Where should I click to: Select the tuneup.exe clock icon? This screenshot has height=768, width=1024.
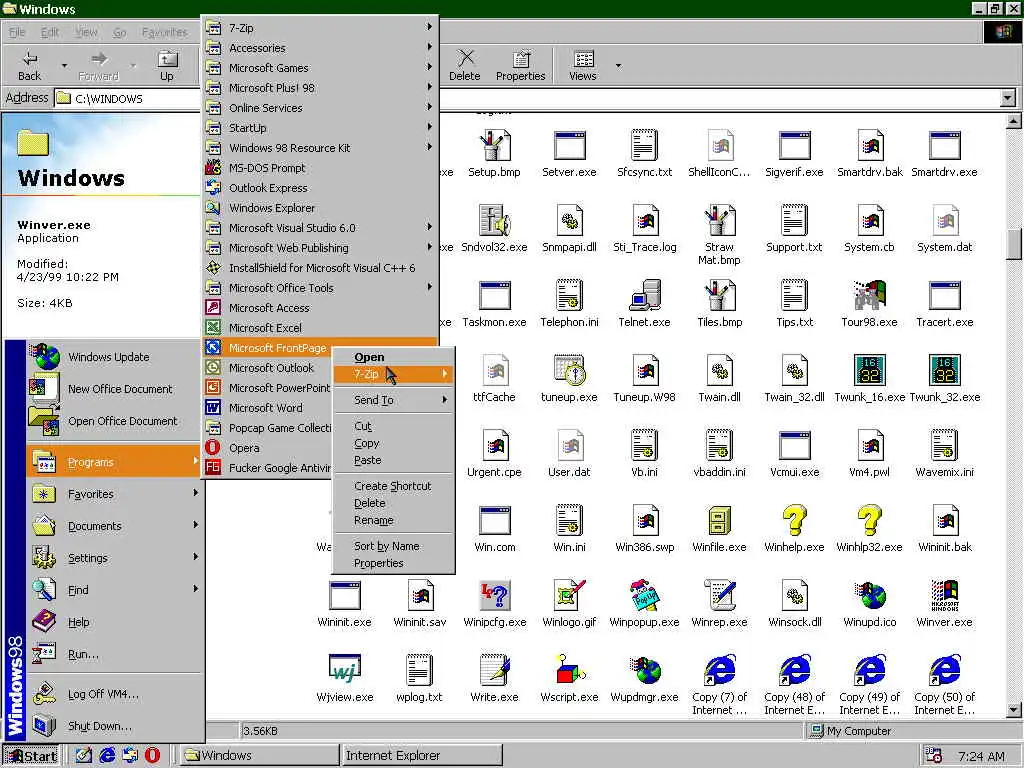[569, 370]
